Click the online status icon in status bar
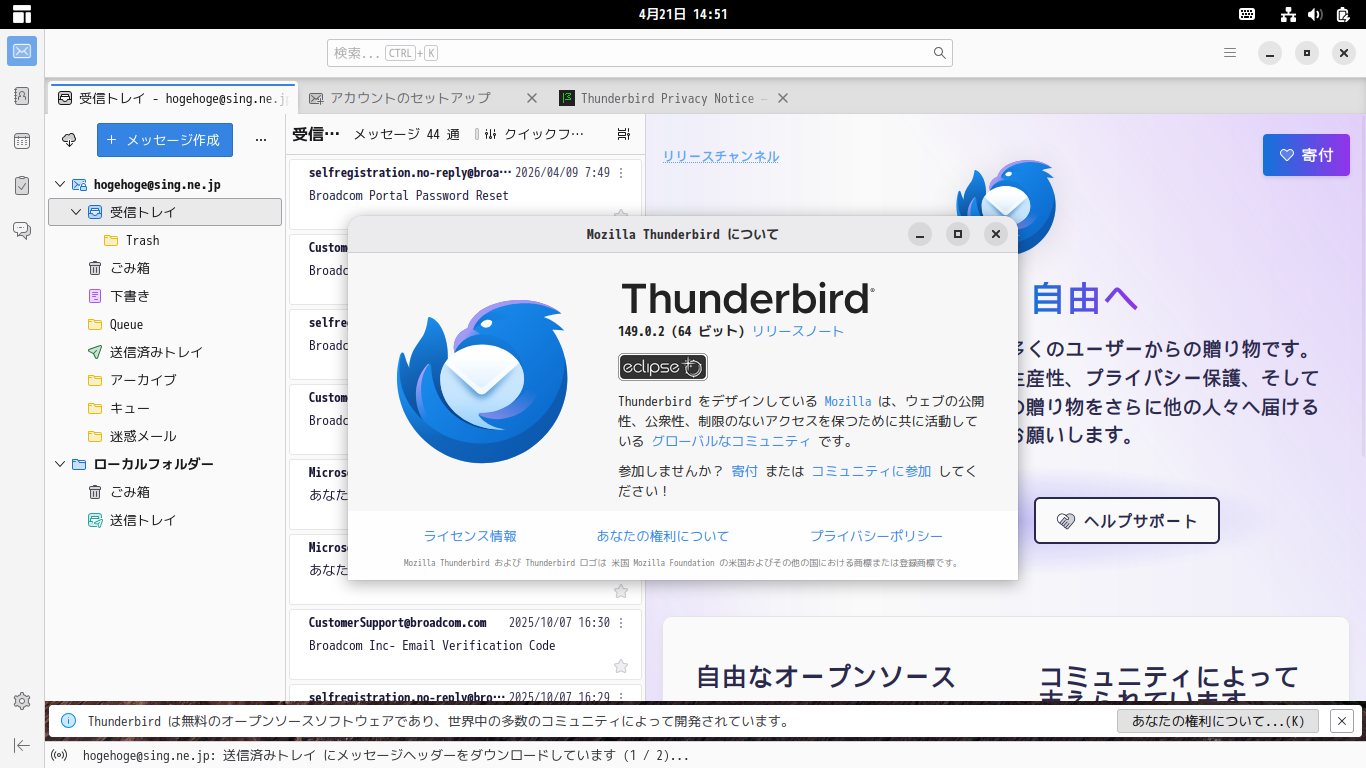Image resolution: width=1366 pixels, height=768 pixels. click(59, 756)
